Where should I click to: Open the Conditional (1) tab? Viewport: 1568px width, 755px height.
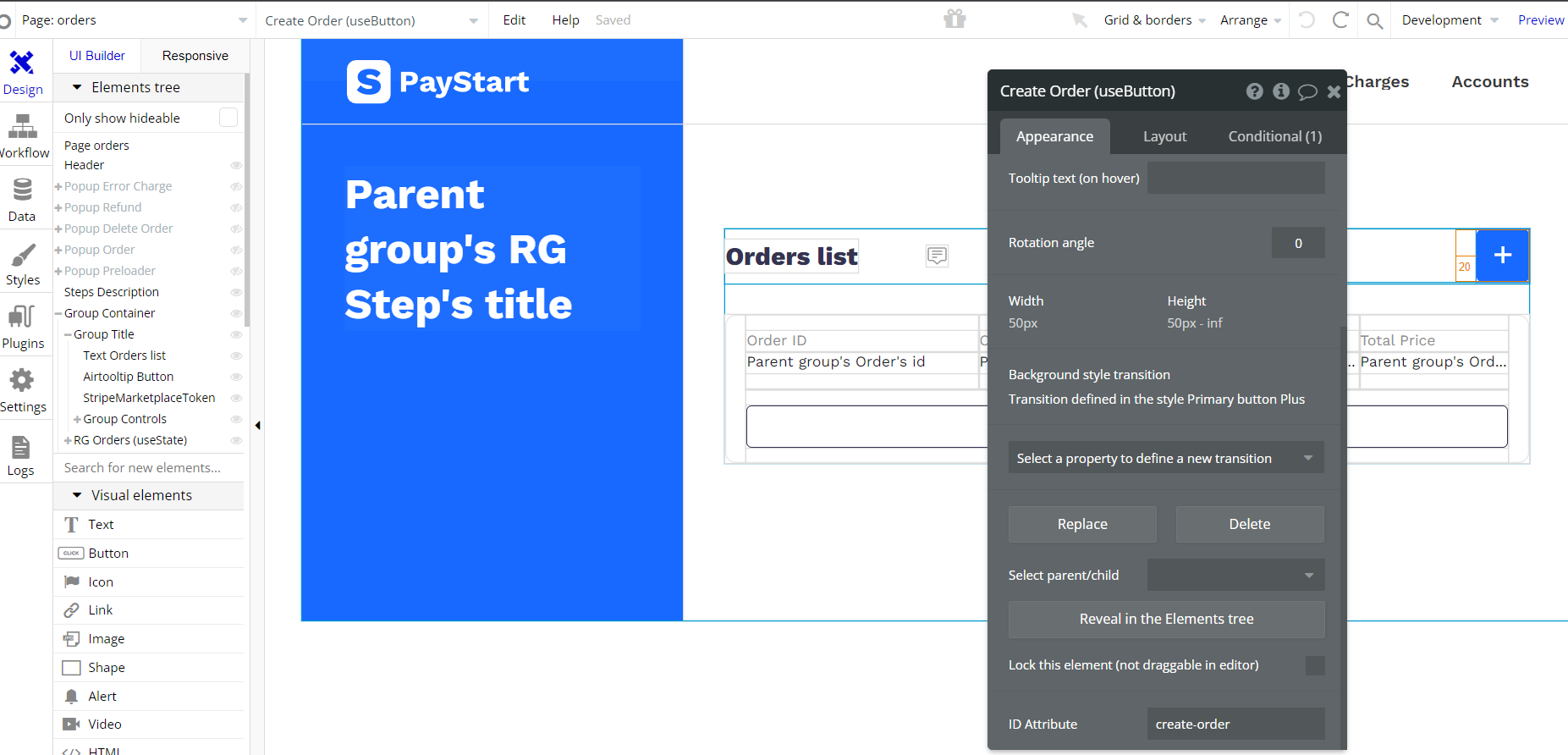coord(1275,136)
